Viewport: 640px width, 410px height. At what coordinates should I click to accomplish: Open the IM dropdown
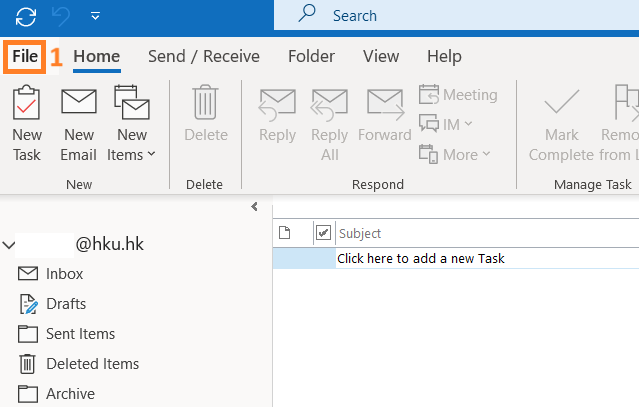tap(446, 124)
